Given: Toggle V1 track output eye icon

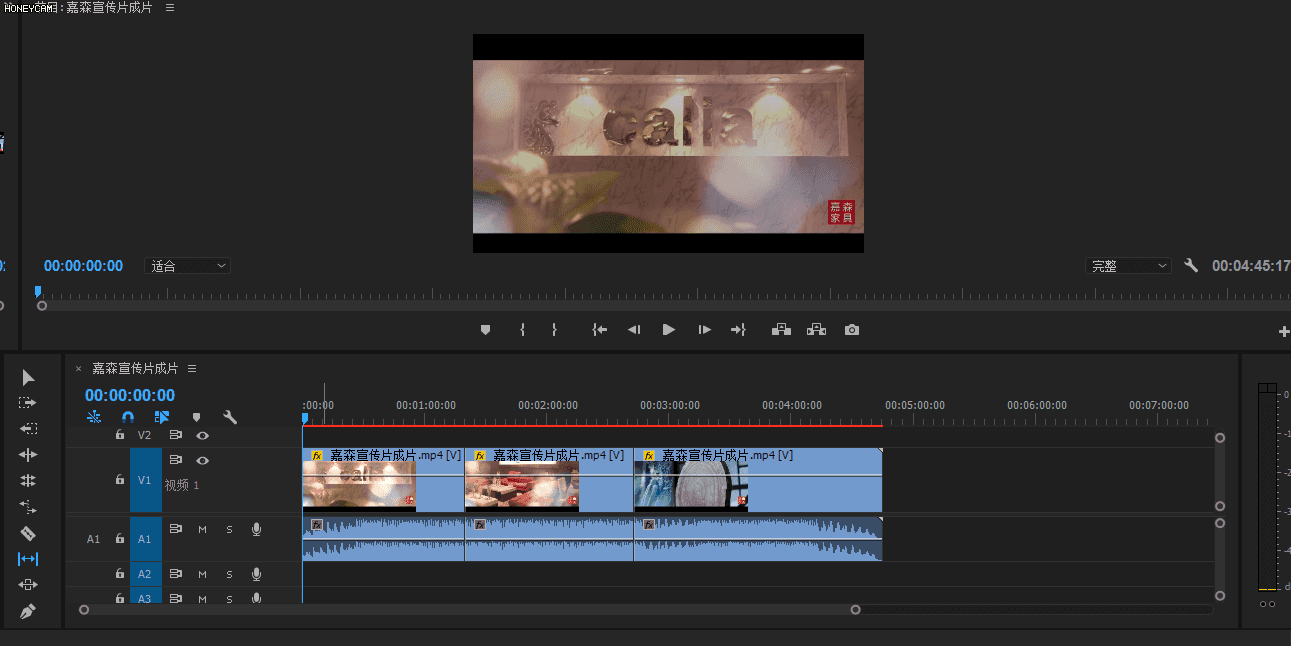Looking at the screenshot, I should 202,460.
